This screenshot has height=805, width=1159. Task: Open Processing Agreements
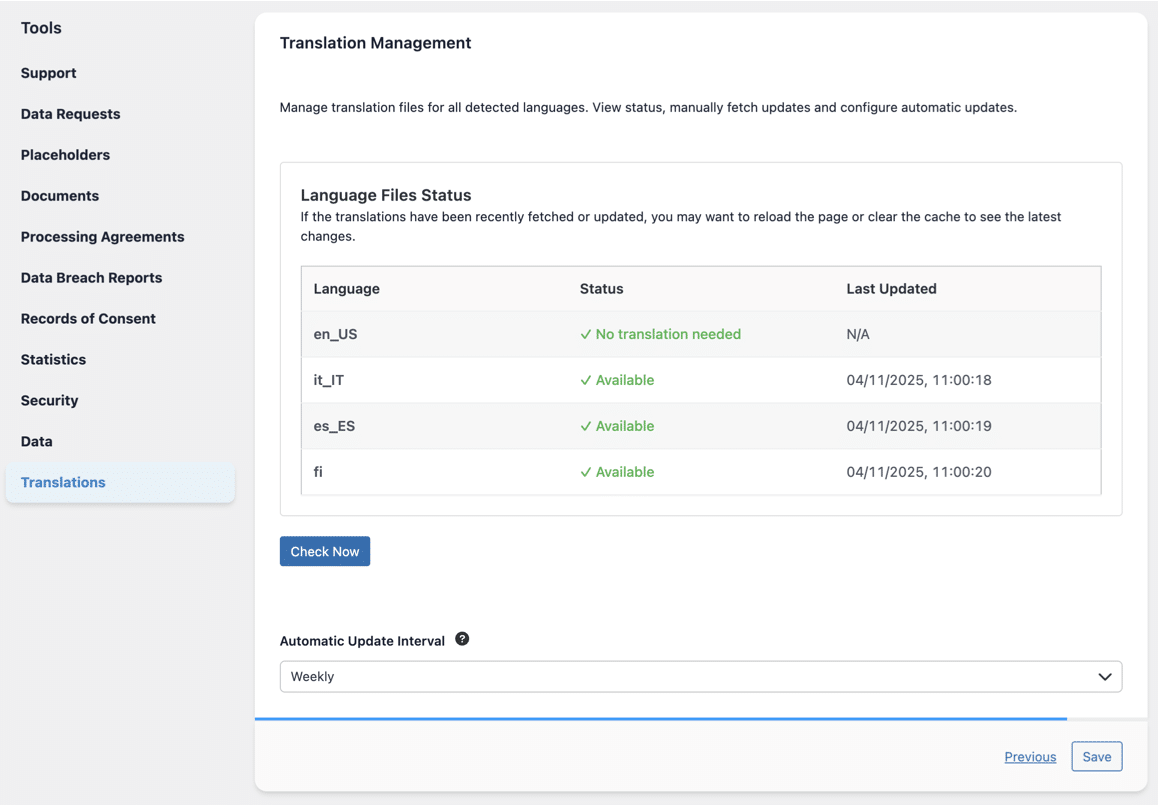103,237
